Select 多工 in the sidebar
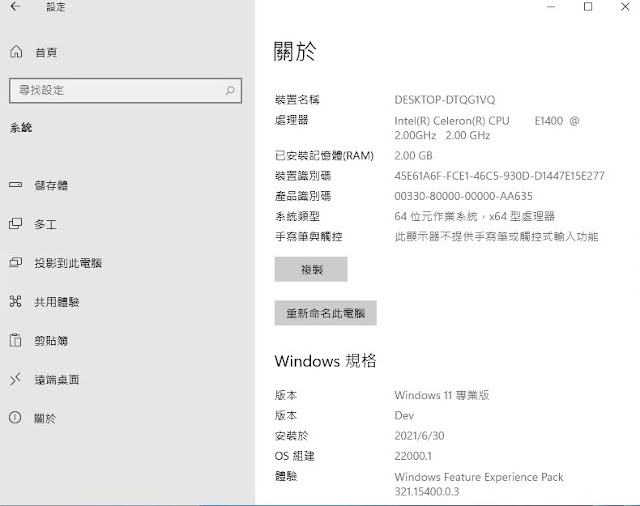The width and height of the screenshot is (640, 506). click(x=45, y=224)
